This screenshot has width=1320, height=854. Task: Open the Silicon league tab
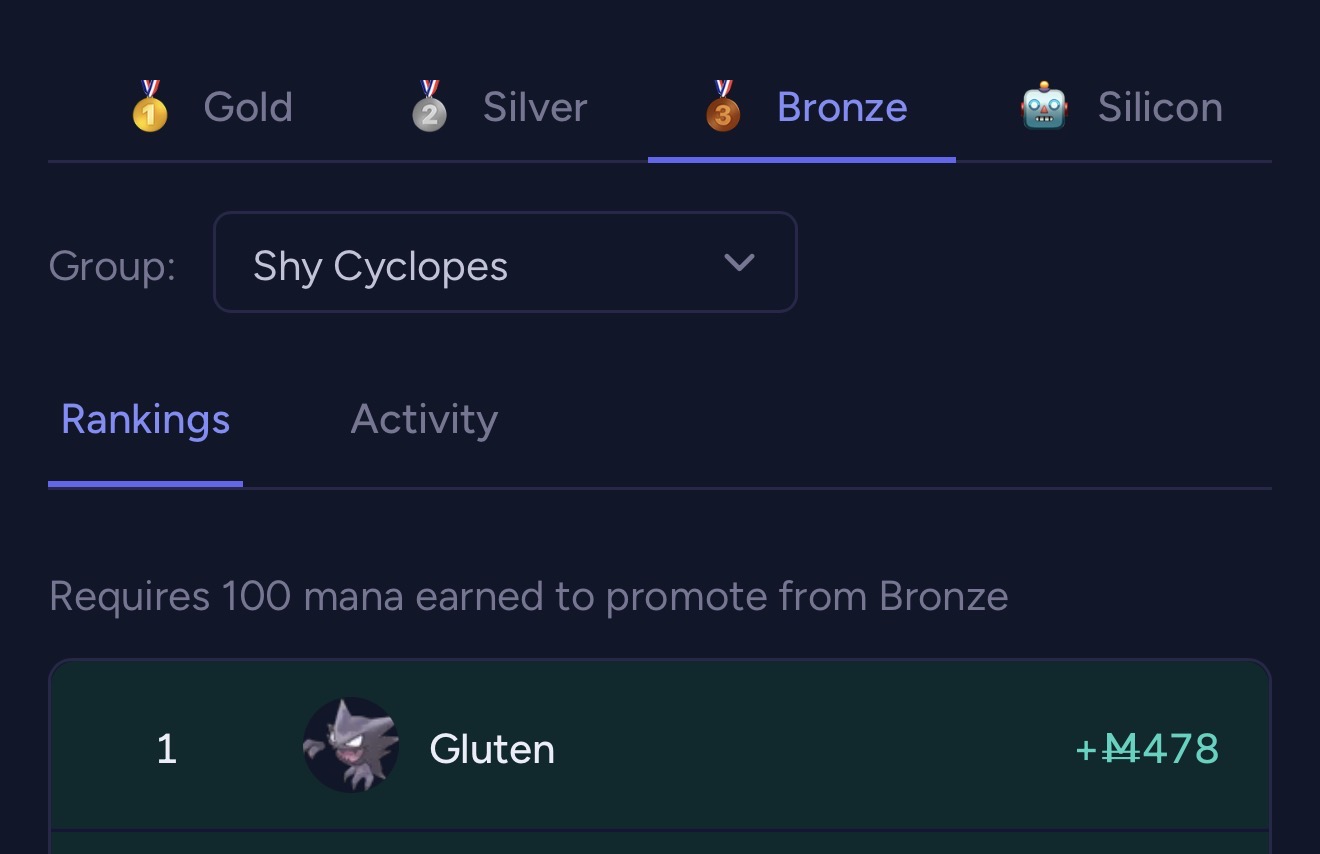[x=1160, y=107]
